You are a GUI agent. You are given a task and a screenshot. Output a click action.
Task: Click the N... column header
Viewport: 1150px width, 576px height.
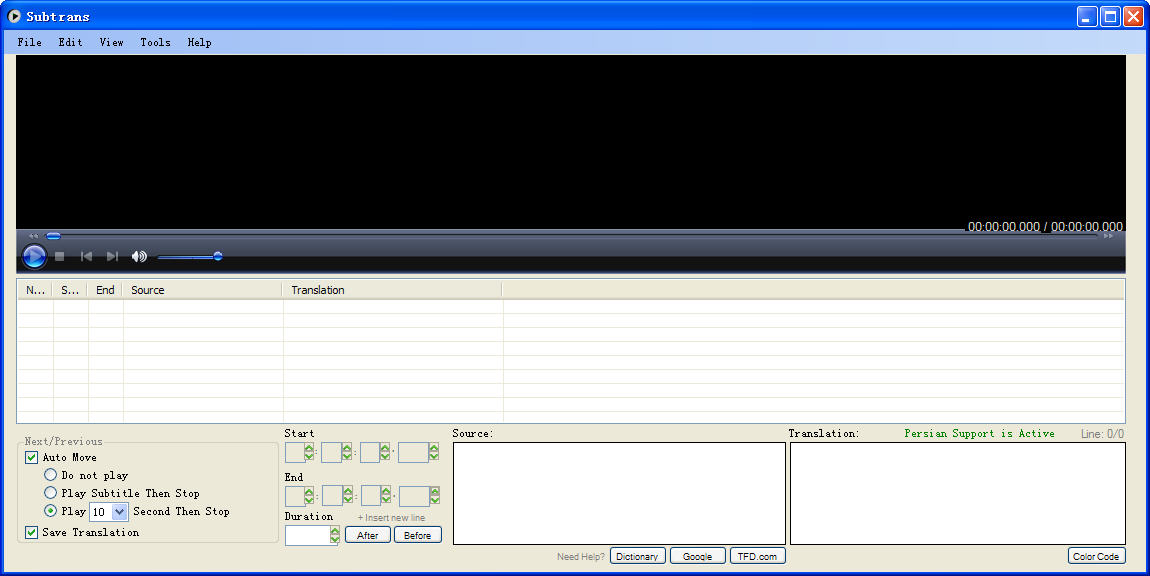[35, 290]
